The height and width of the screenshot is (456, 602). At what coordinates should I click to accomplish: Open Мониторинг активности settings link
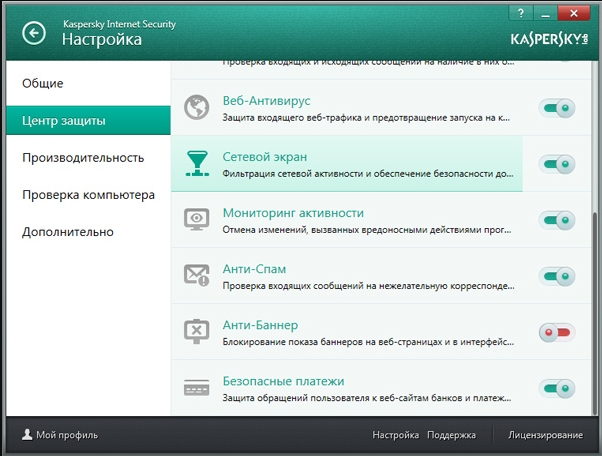tap(293, 213)
